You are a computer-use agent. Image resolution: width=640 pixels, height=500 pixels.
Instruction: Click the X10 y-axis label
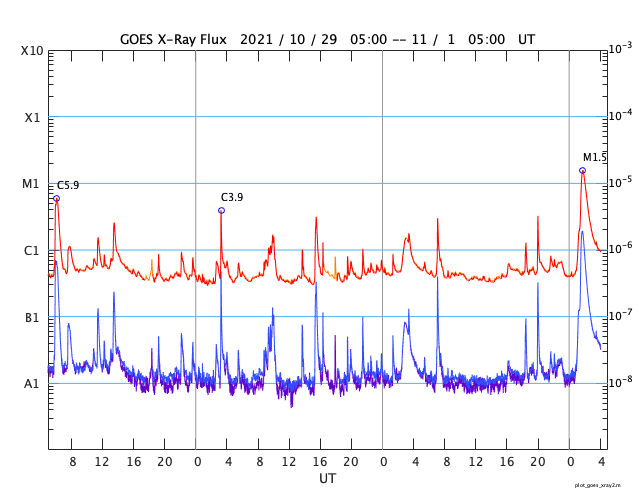pos(32,51)
